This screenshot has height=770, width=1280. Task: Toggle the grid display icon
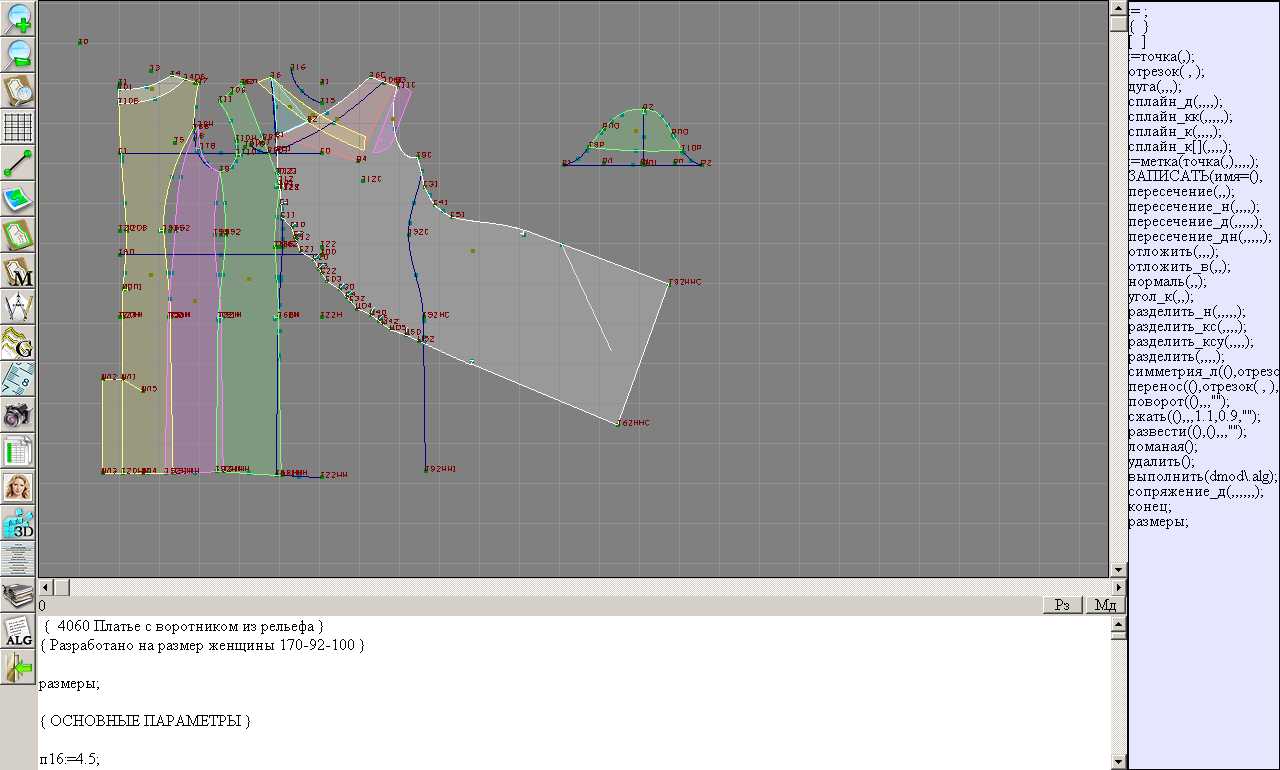coord(19,127)
